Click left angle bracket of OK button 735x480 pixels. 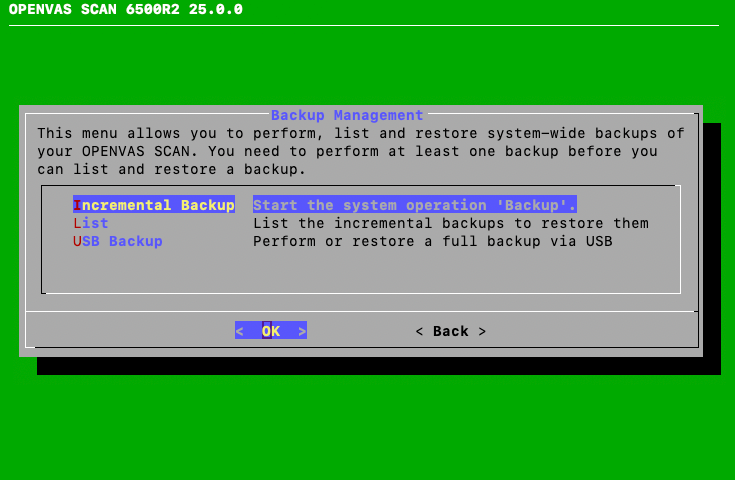[240, 331]
